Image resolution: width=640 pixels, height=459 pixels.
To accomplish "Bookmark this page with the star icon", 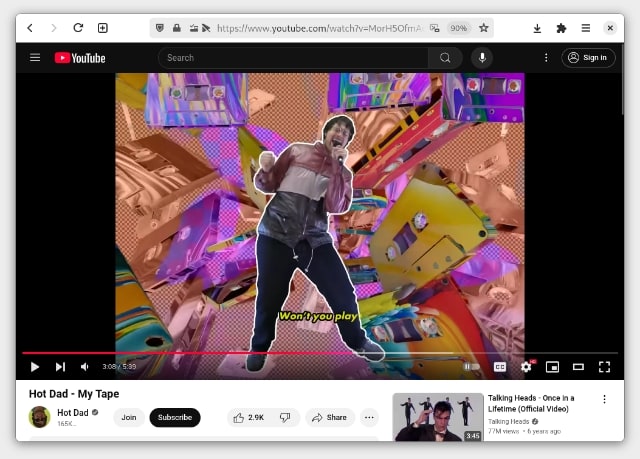I will pyautogui.click(x=484, y=28).
